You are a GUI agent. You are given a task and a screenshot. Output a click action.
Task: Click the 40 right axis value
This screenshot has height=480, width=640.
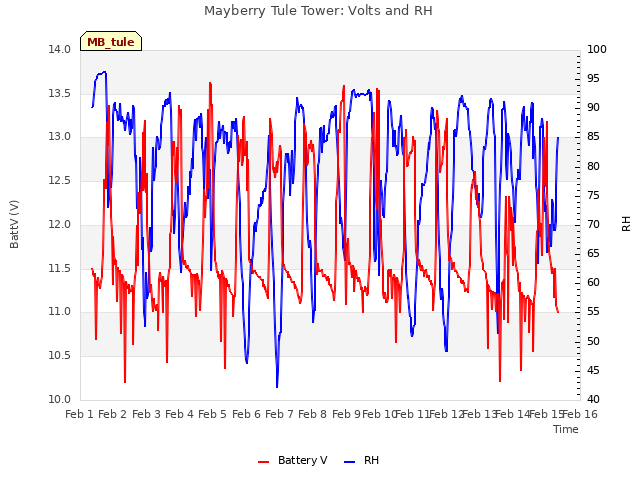(x=593, y=400)
